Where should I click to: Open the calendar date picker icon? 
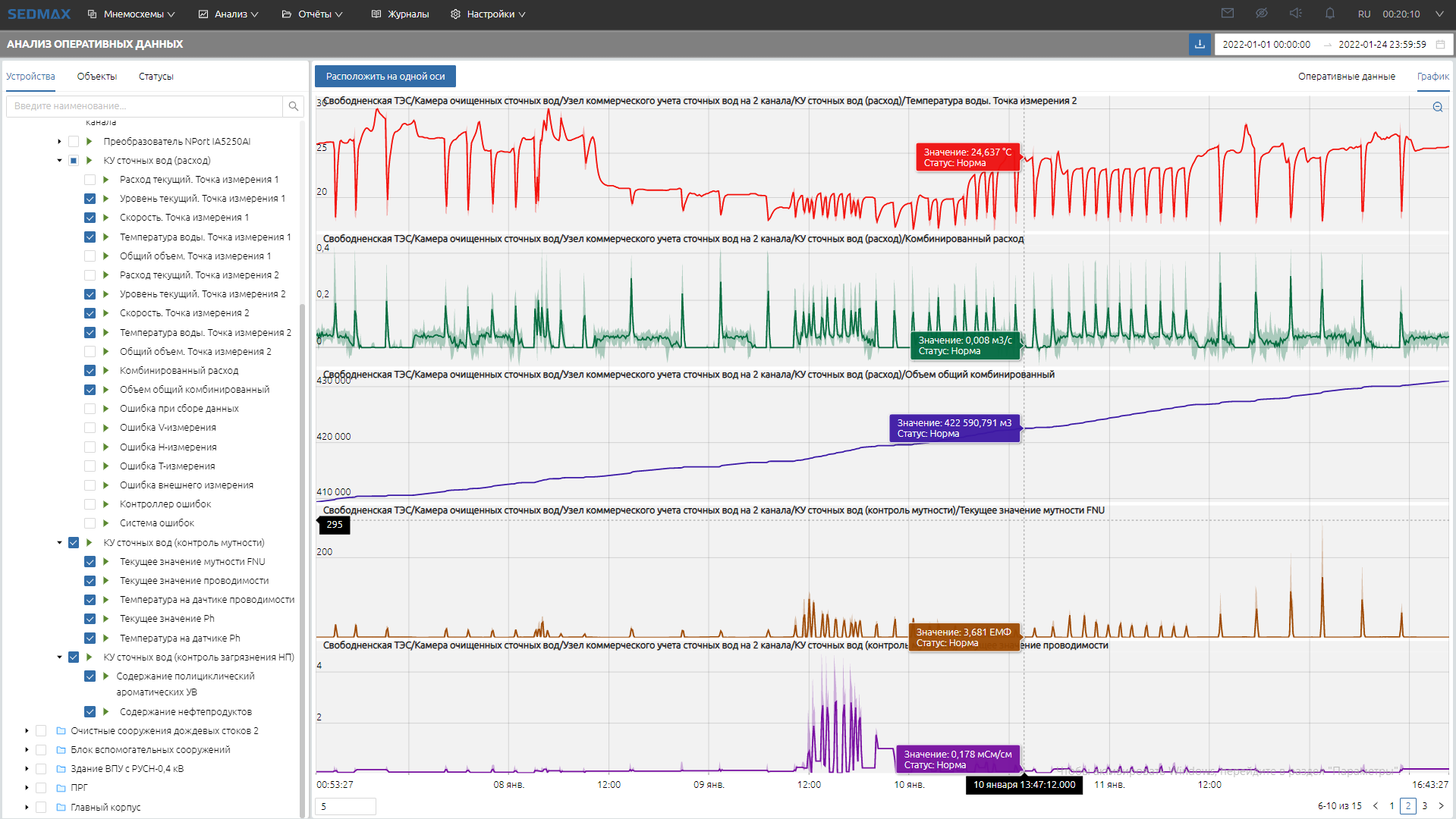click(1440, 45)
